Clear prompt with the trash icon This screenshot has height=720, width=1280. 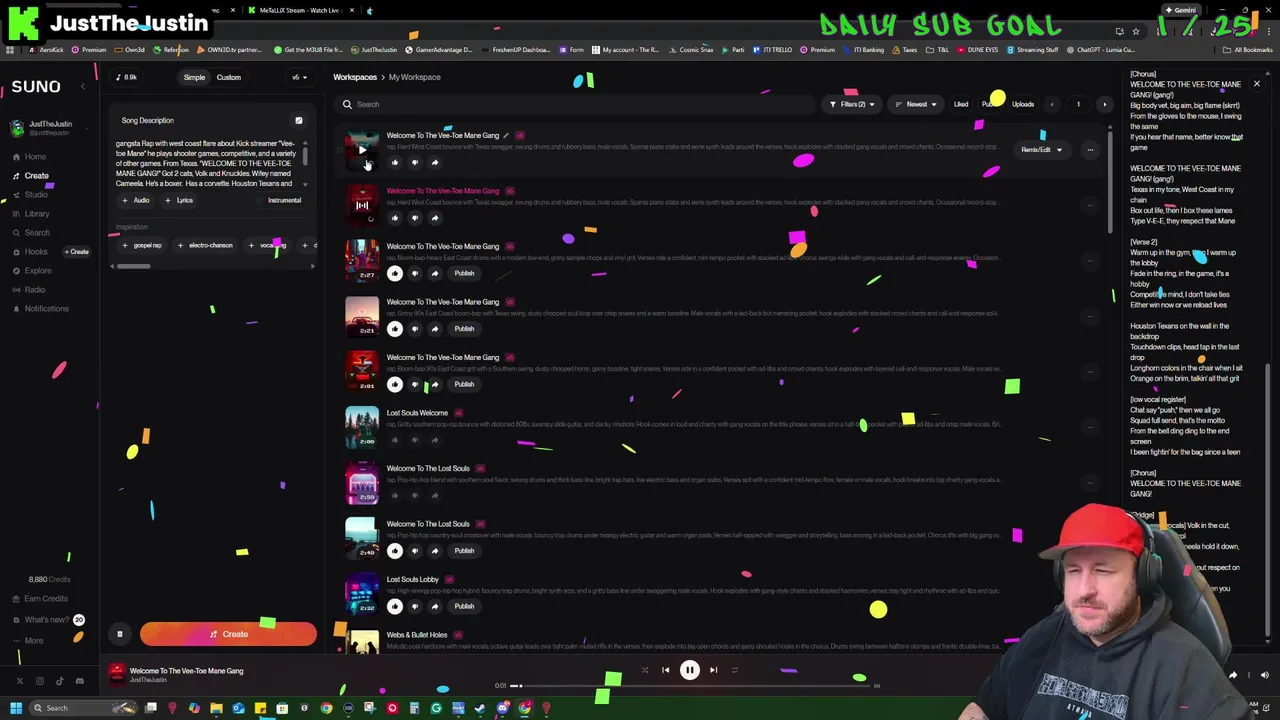tap(119, 634)
